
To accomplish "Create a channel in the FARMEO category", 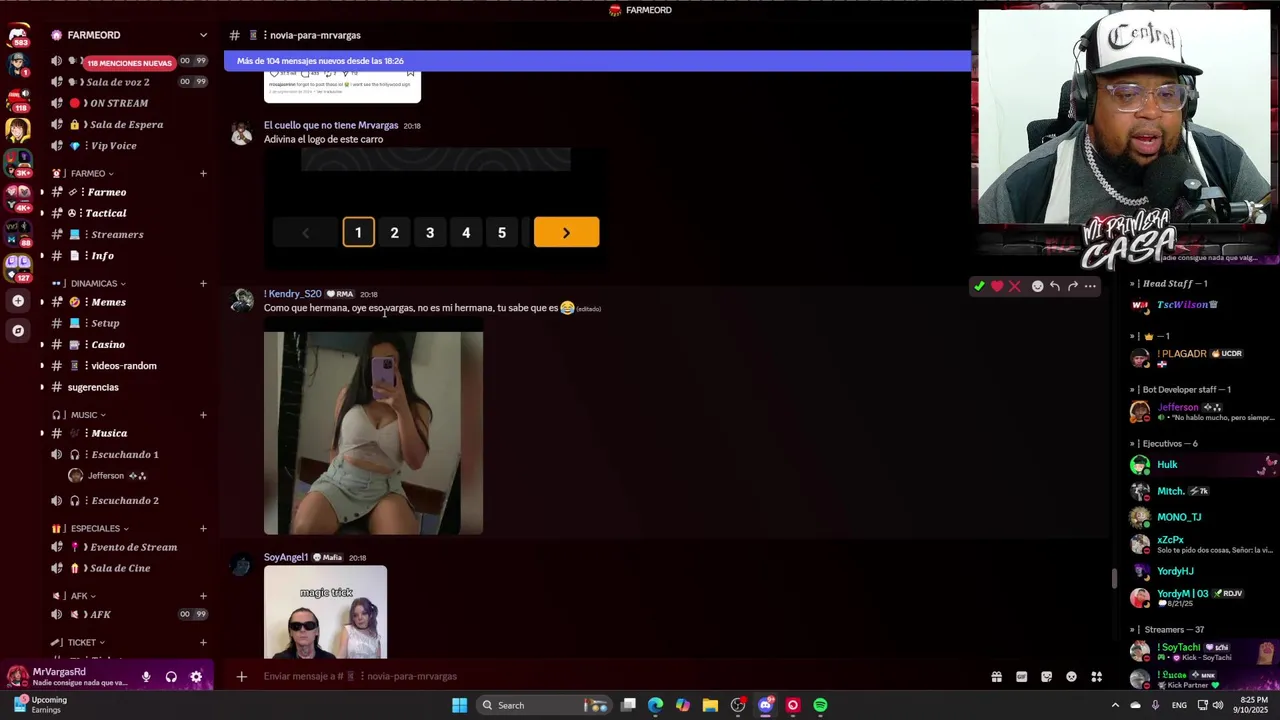I will 203,173.
